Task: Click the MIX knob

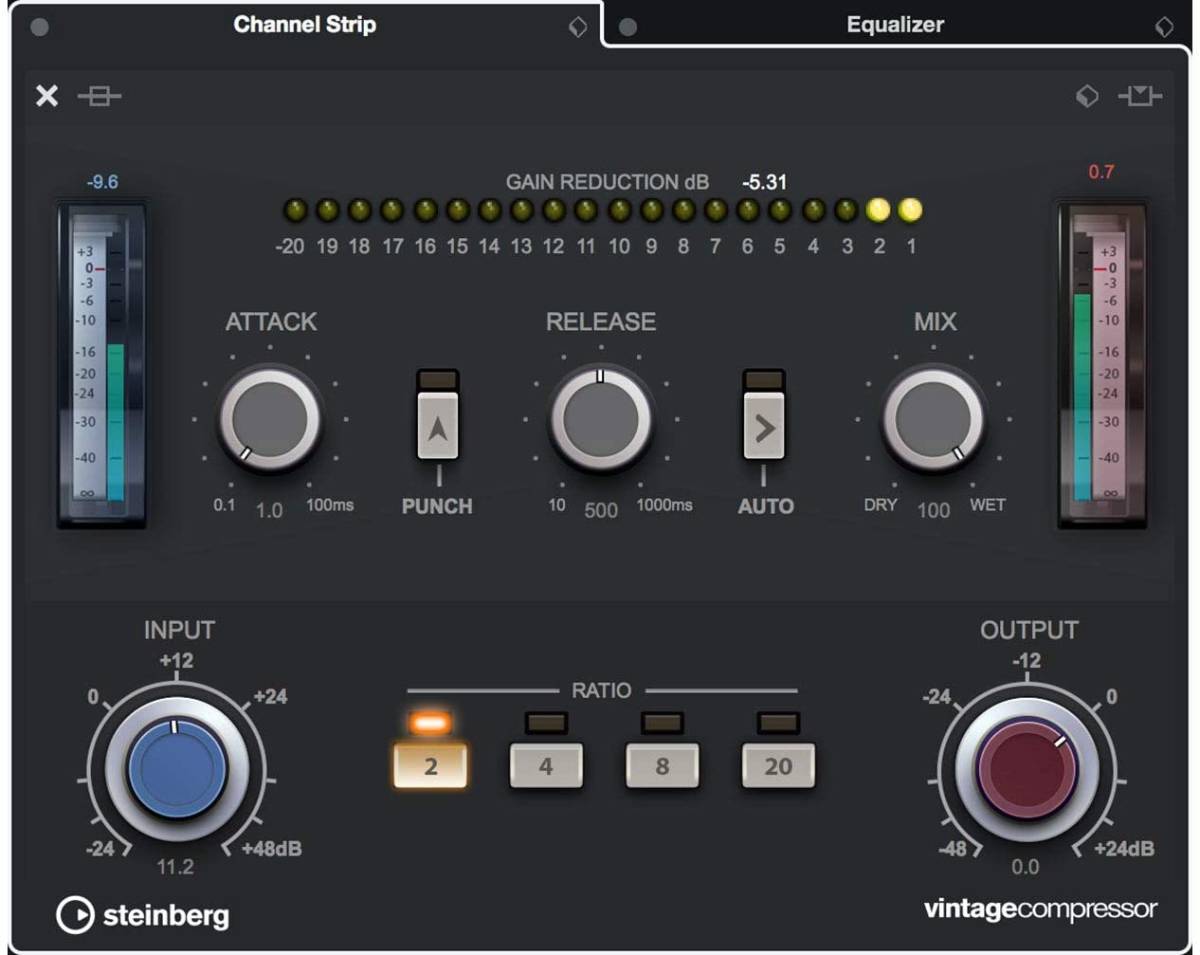Action: 932,420
